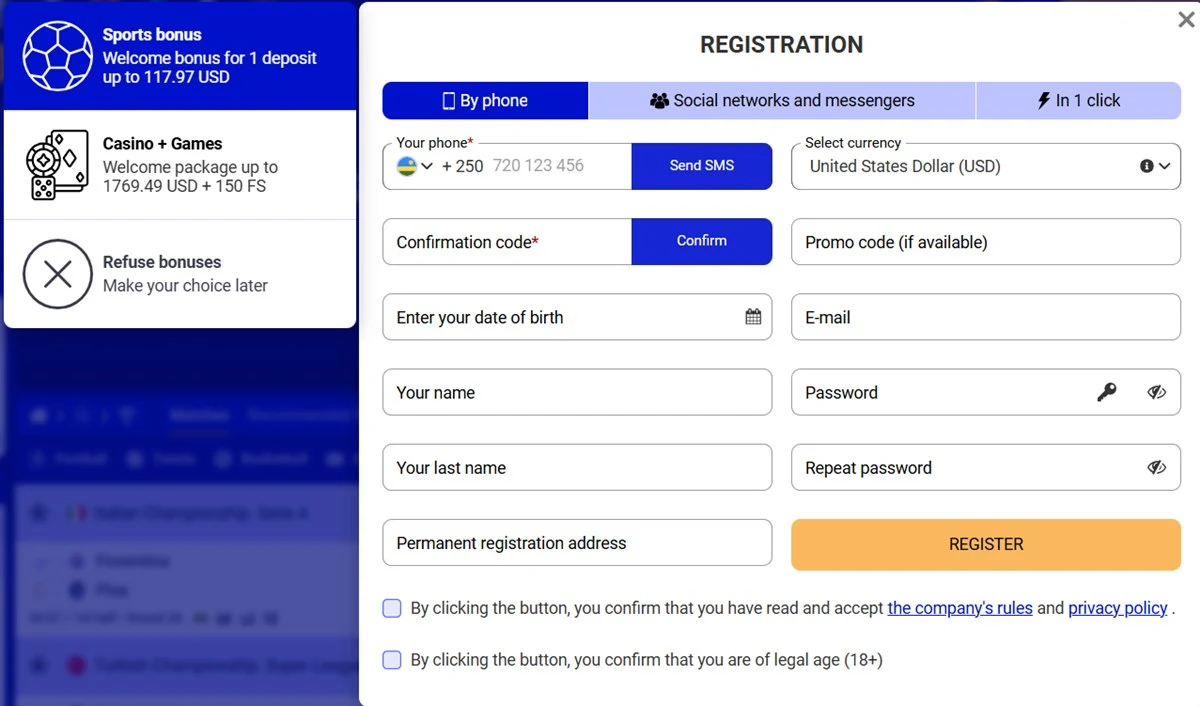Click the REGISTER button
Image resolution: width=1200 pixels, height=706 pixels.
coord(985,544)
